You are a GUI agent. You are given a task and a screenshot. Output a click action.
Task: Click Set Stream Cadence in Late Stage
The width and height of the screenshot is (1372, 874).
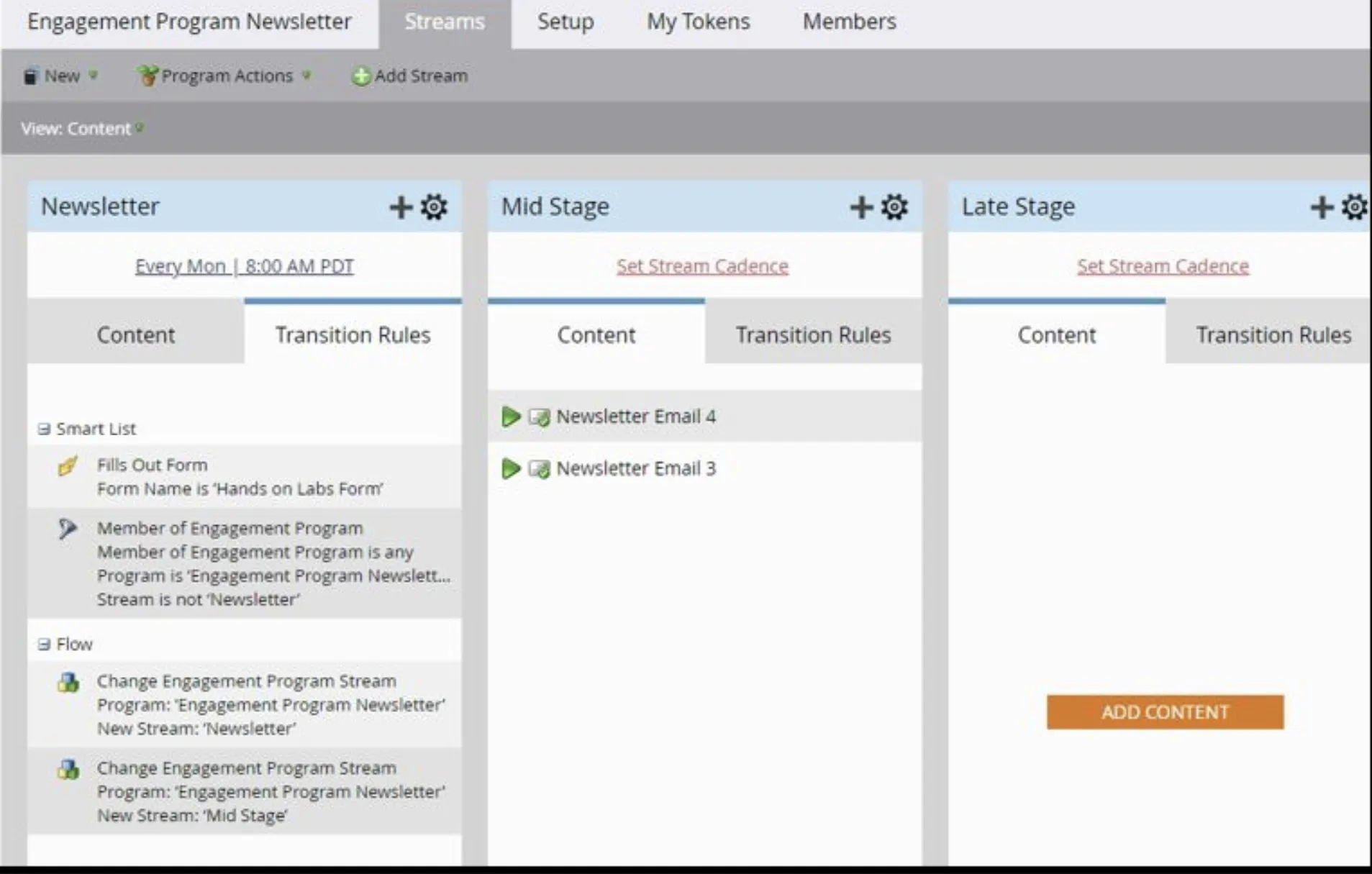click(x=1163, y=266)
